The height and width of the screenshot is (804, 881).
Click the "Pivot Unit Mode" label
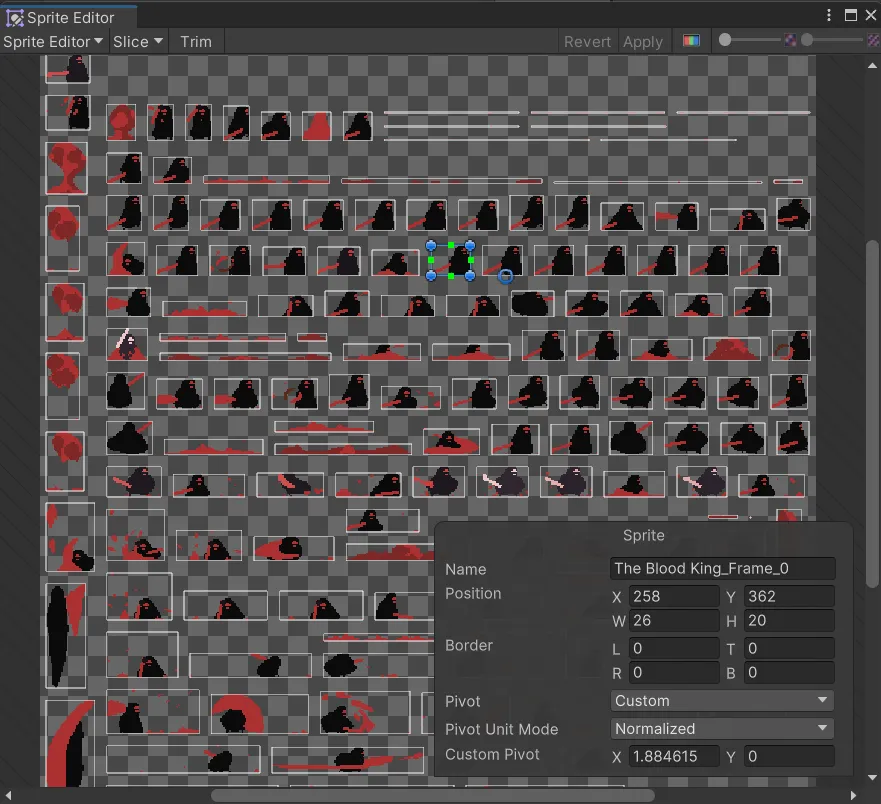point(502,729)
